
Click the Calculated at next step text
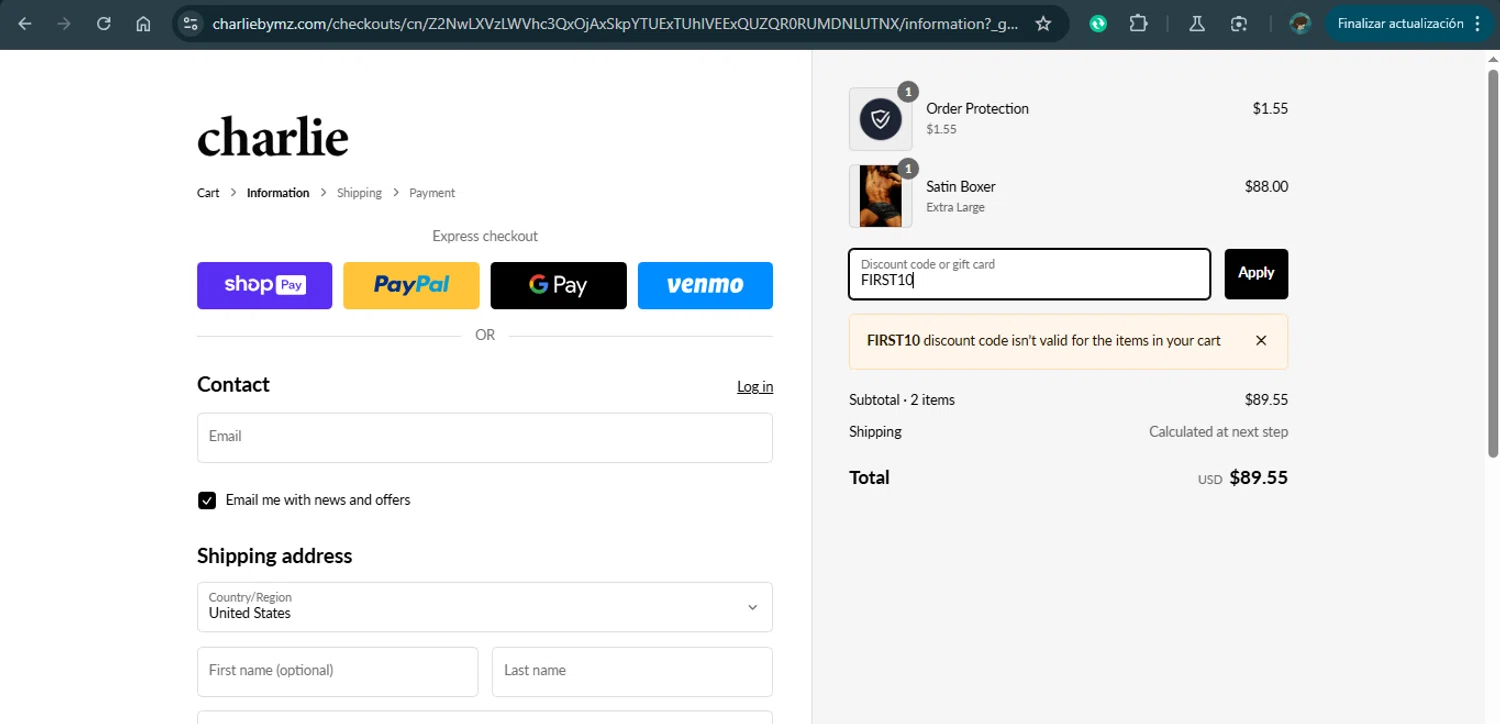pos(1218,432)
